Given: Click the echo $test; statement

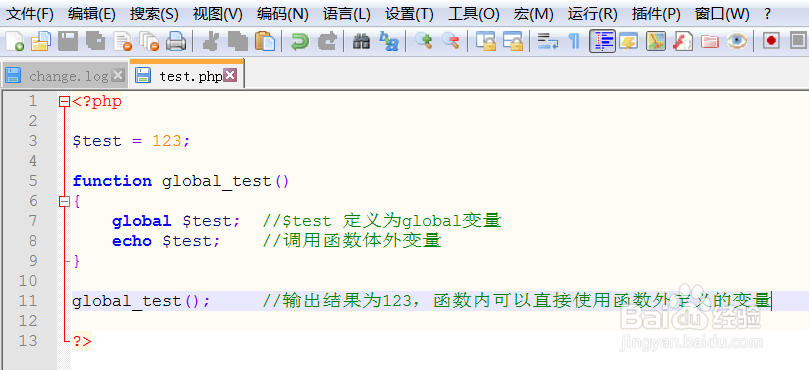Looking at the screenshot, I should [x=166, y=242].
